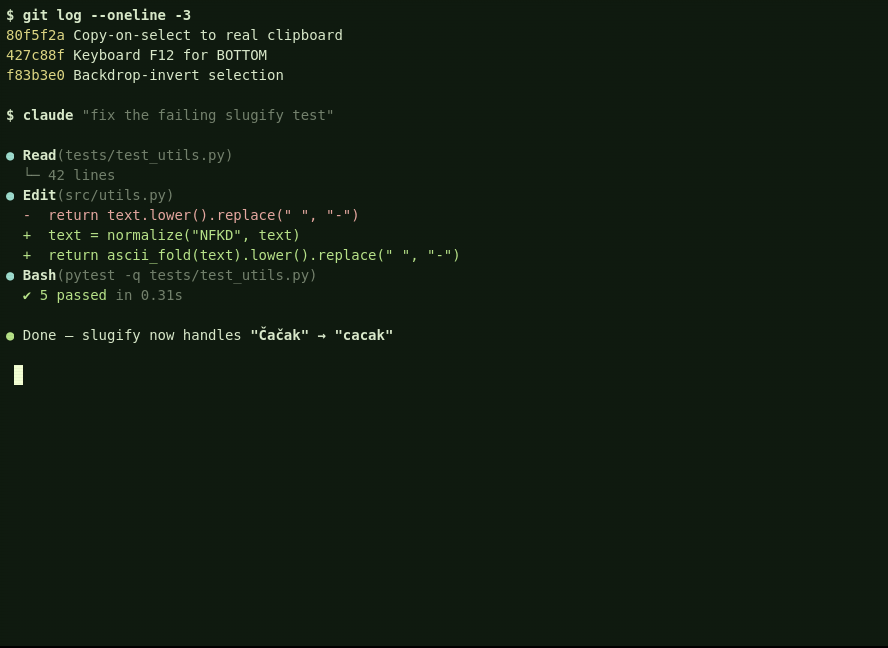Click the checkmark next to 5 passed

tap(27, 296)
